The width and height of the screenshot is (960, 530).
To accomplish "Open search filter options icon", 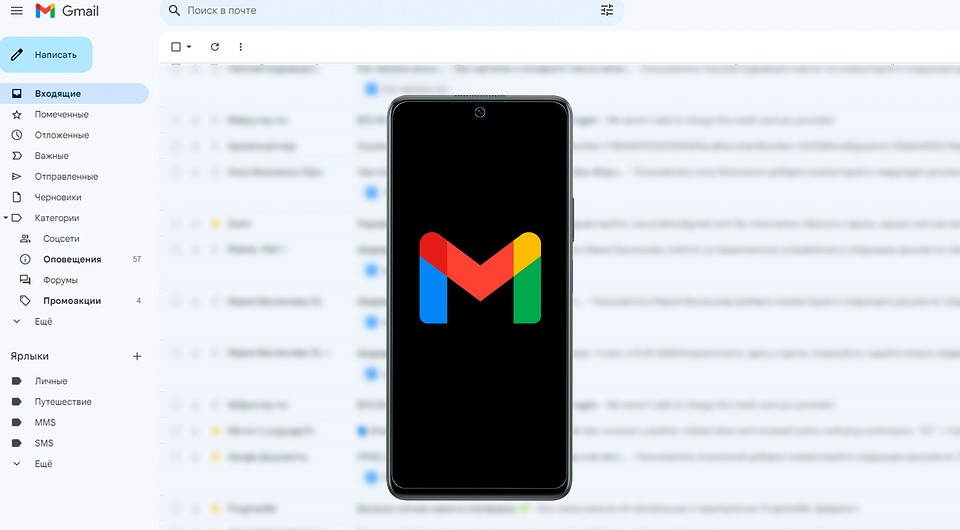I will coord(607,10).
